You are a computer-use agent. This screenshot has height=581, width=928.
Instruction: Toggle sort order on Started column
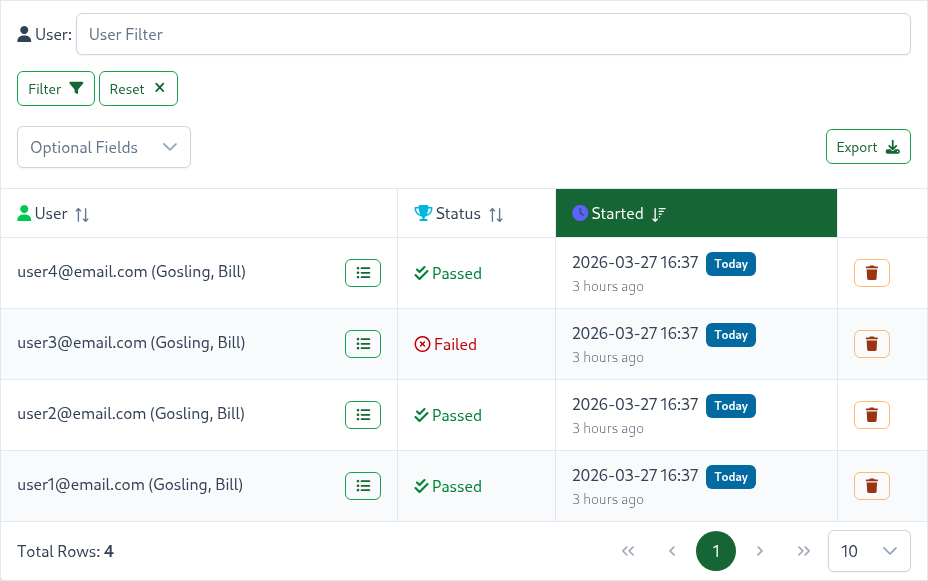point(658,214)
